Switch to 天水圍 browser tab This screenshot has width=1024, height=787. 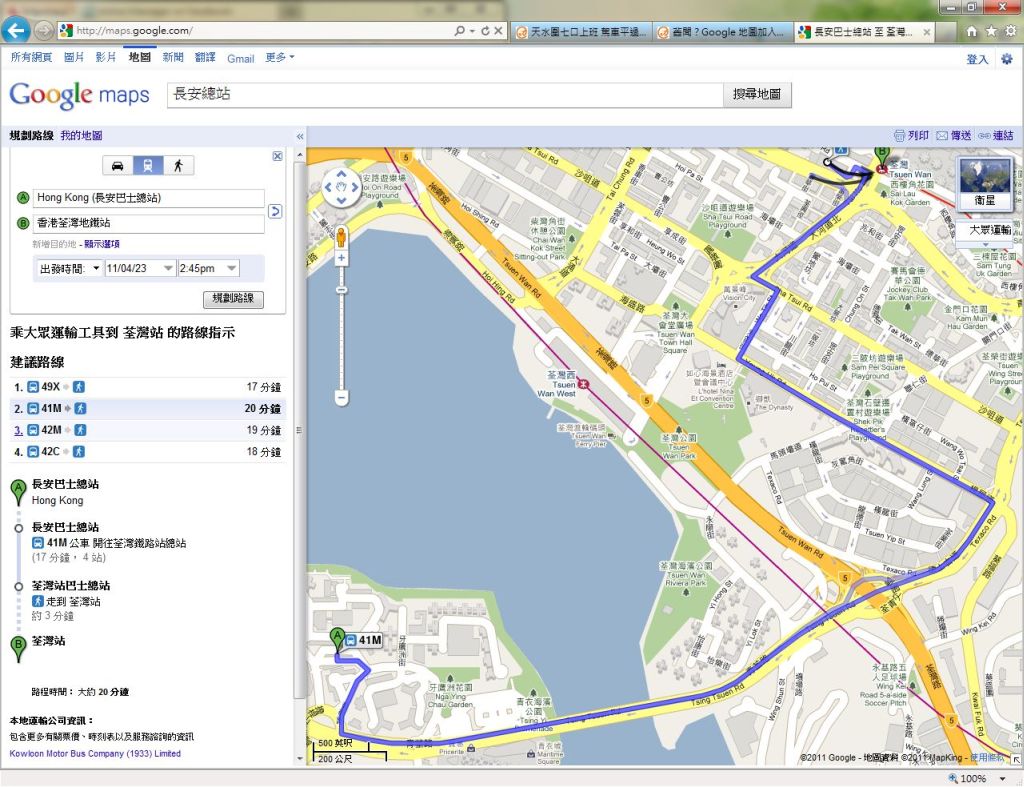click(581, 31)
